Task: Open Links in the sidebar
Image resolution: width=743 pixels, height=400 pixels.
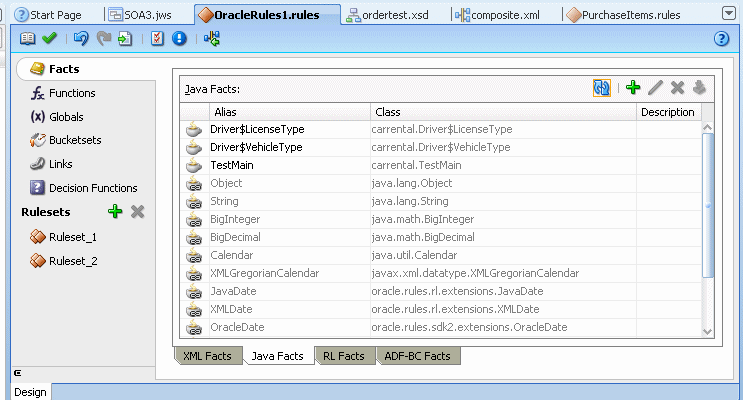Action: click(x=51, y=164)
